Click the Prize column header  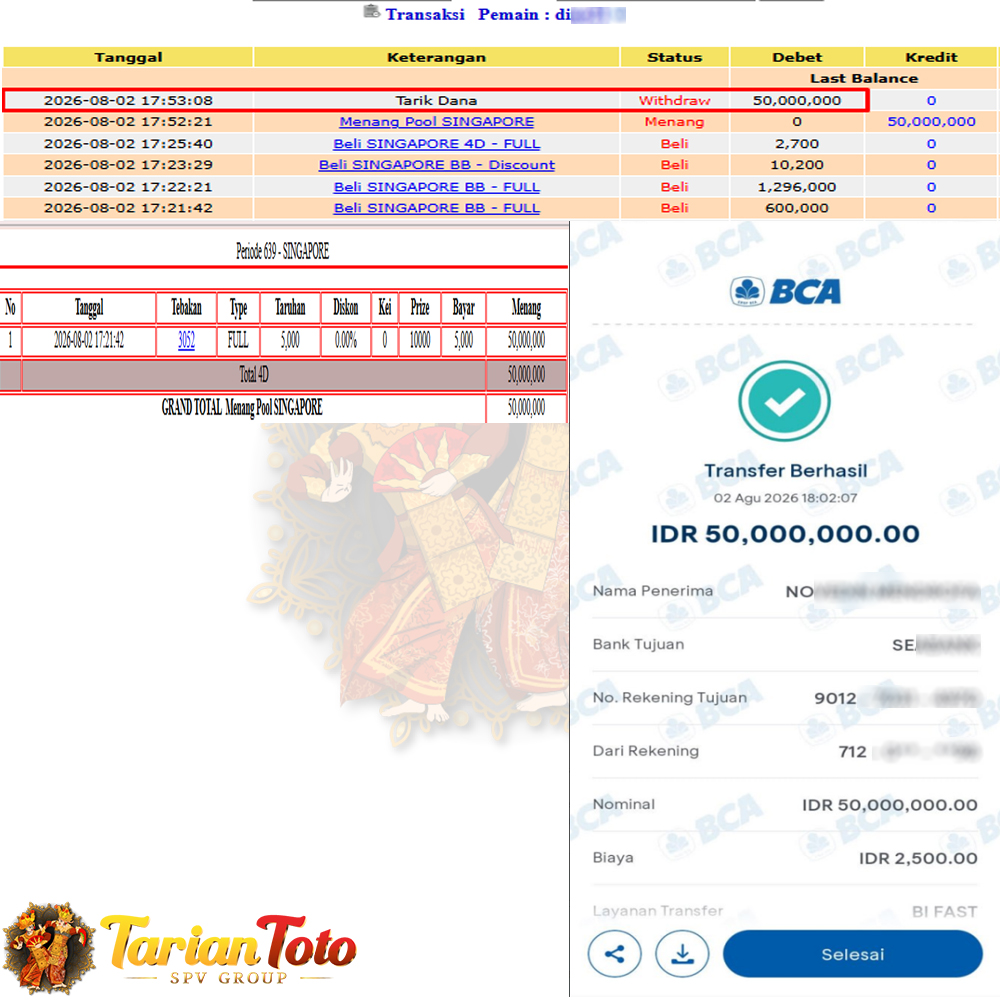(420, 307)
